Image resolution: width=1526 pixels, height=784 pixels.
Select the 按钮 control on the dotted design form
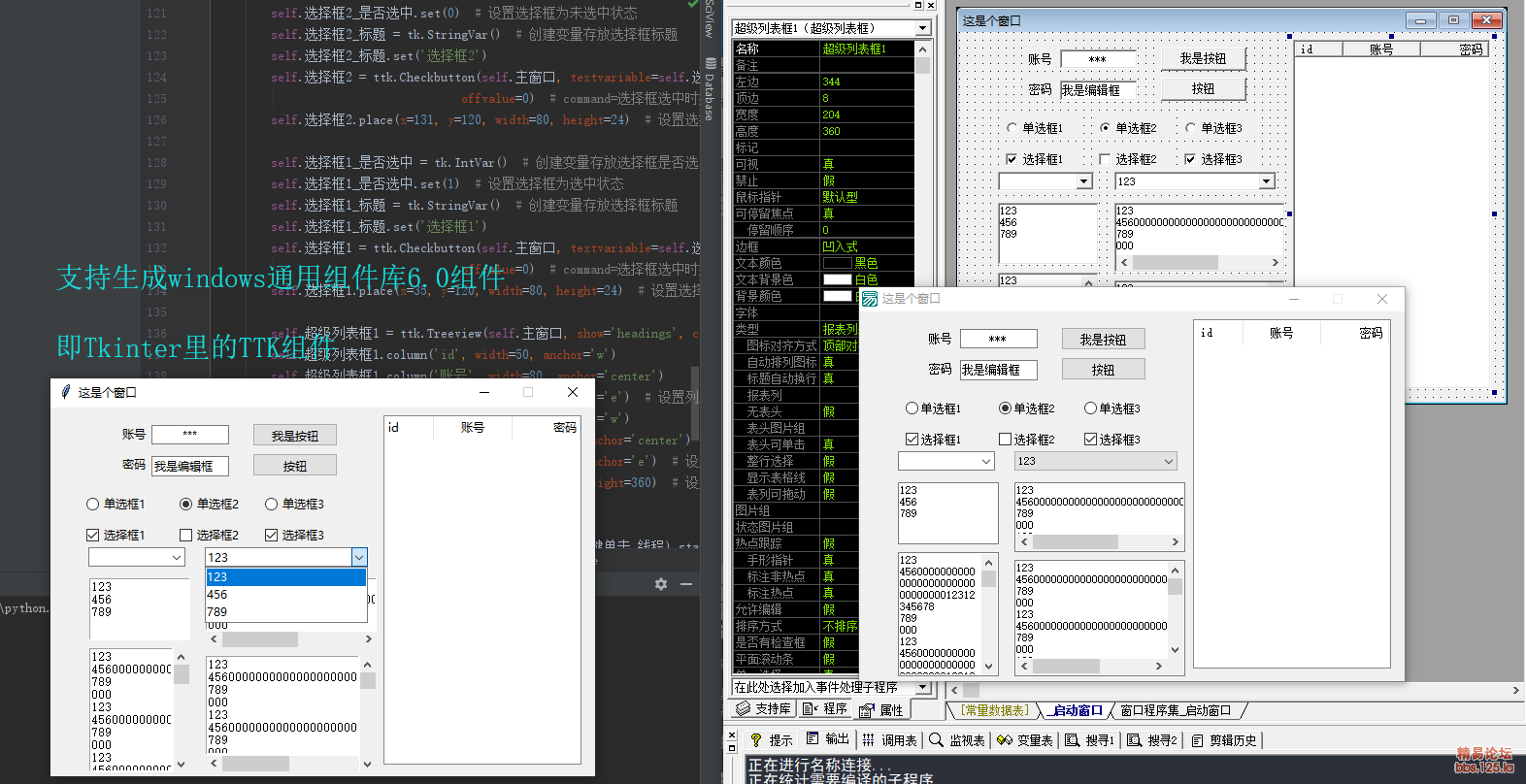click(1204, 89)
